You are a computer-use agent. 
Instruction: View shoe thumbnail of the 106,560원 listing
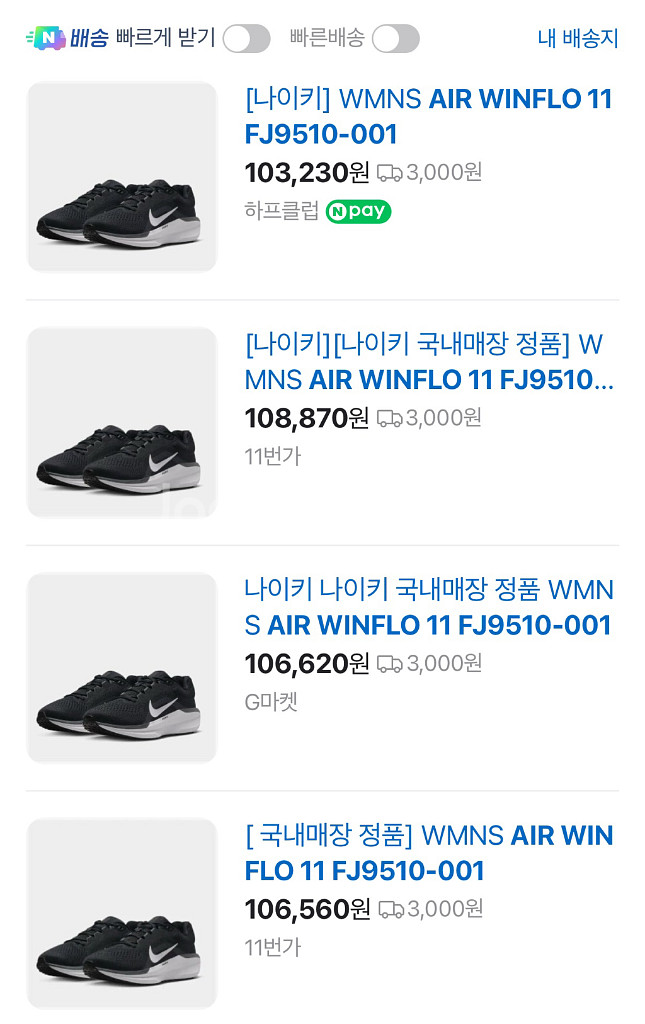(x=121, y=913)
